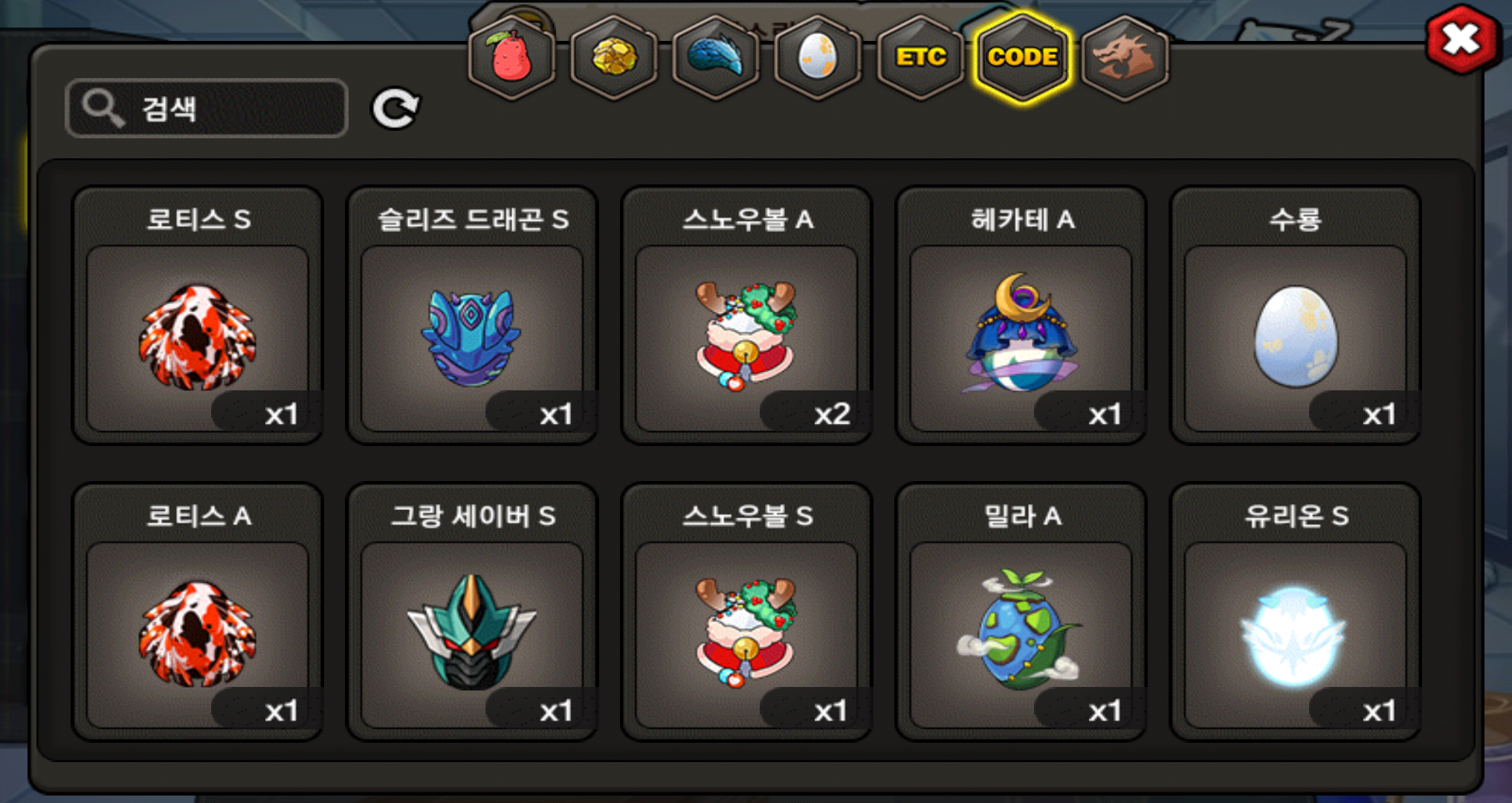
Task: Select the 스노우볼 S egg item
Action: pos(746,612)
